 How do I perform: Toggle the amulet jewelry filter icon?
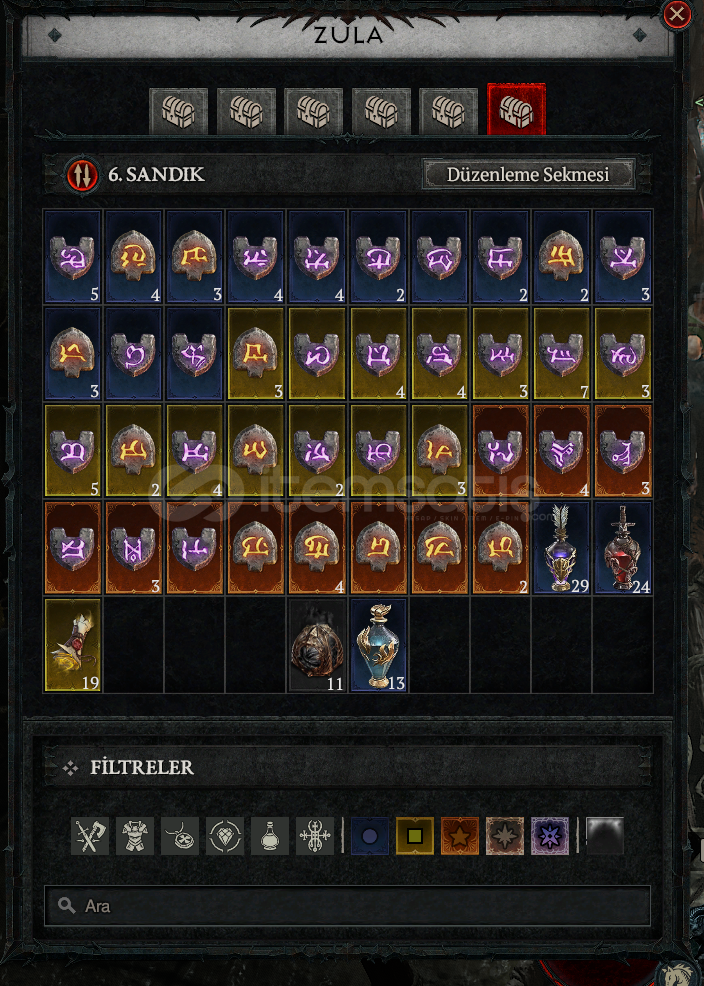(180, 836)
